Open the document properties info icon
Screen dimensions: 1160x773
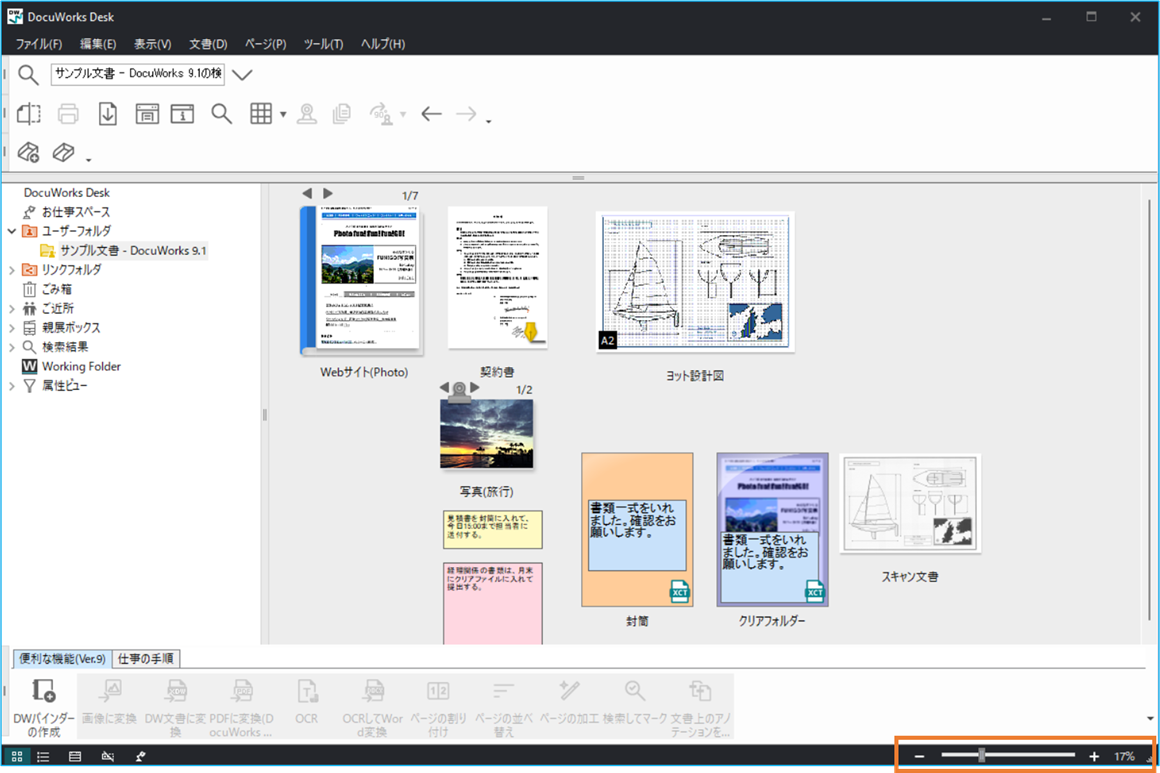click(182, 114)
